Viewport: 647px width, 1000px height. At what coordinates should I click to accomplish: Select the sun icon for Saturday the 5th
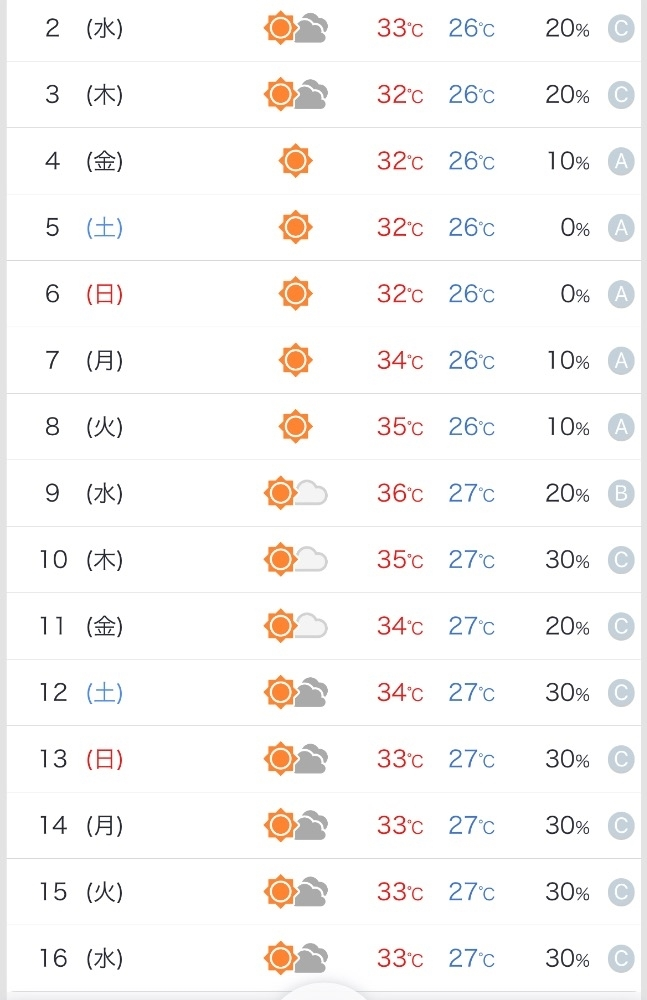point(295,227)
